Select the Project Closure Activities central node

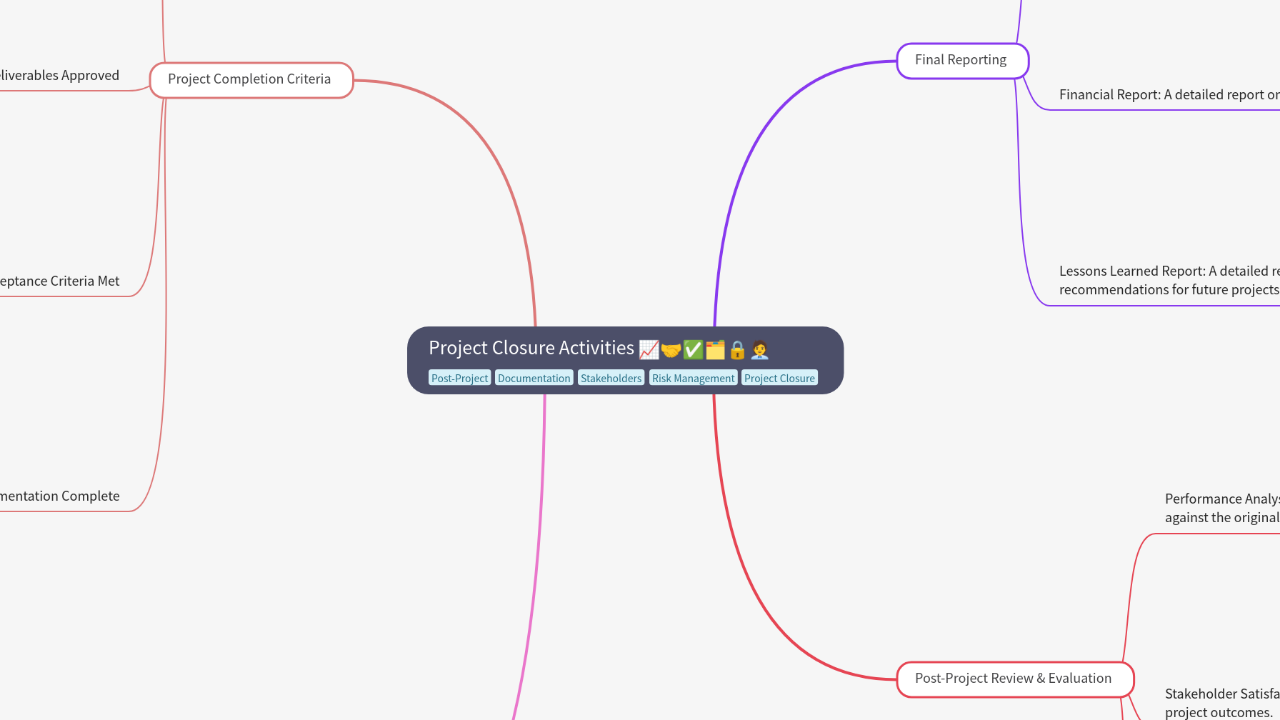pos(625,360)
